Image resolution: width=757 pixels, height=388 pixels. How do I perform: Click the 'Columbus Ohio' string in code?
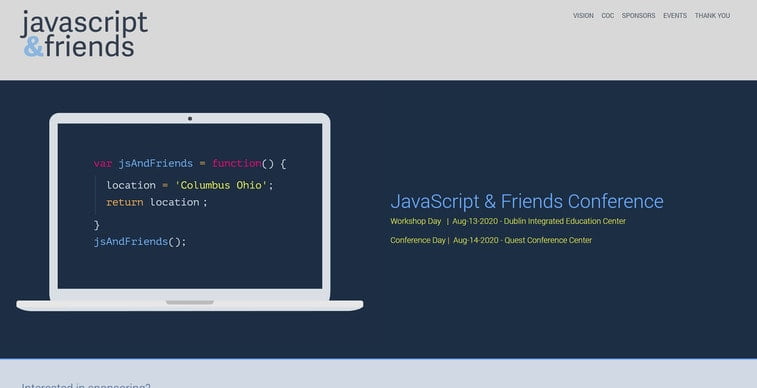pyautogui.click(x=221, y=185)
